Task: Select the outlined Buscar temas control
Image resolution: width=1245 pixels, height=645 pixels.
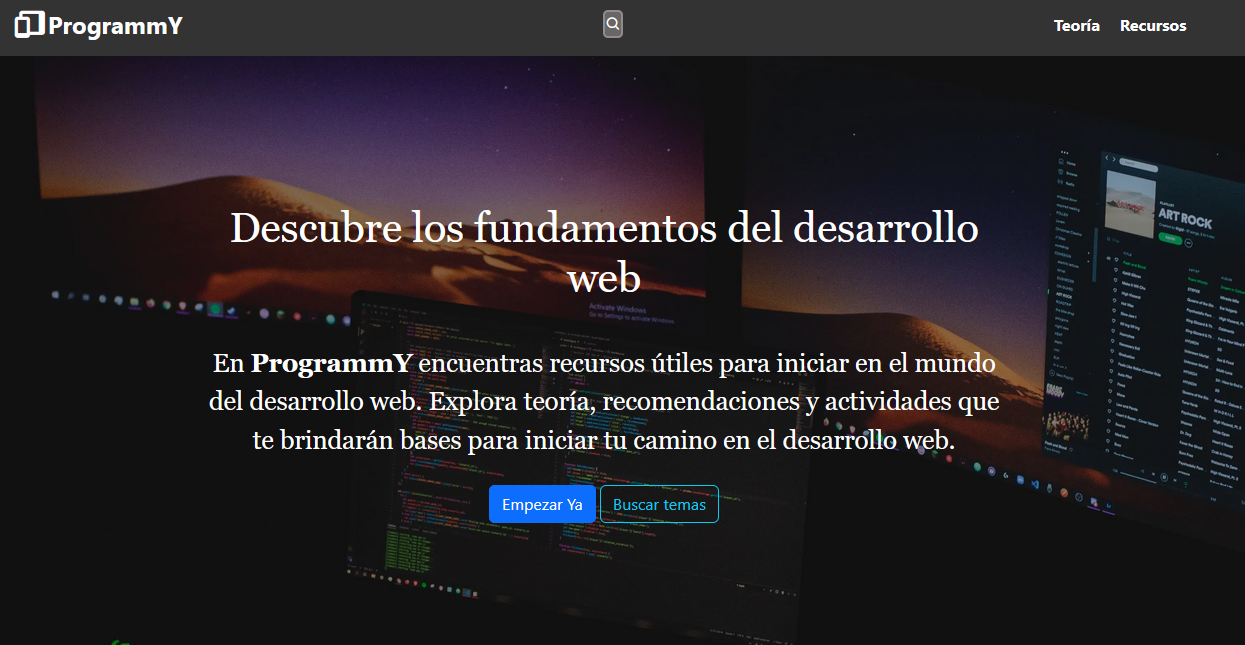Action: pyautogui.click(x=659, y=504)
